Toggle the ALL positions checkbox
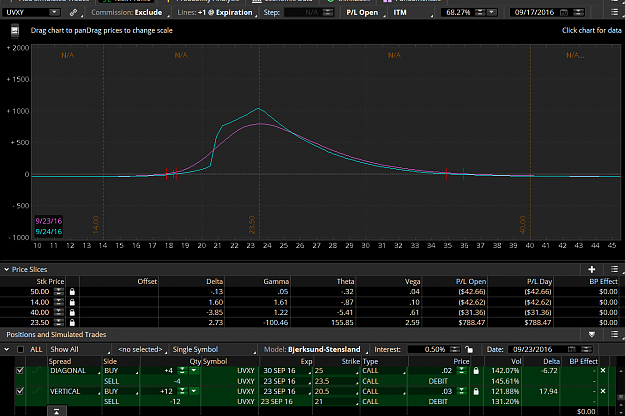The height and width of the screenshot is (416, 625). [x=20, y=349]
